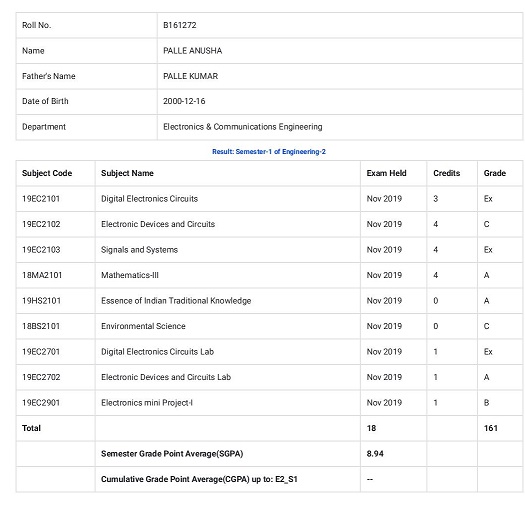
Task: Select the student name PALLE ANUSHA
Action: (193, 51)
